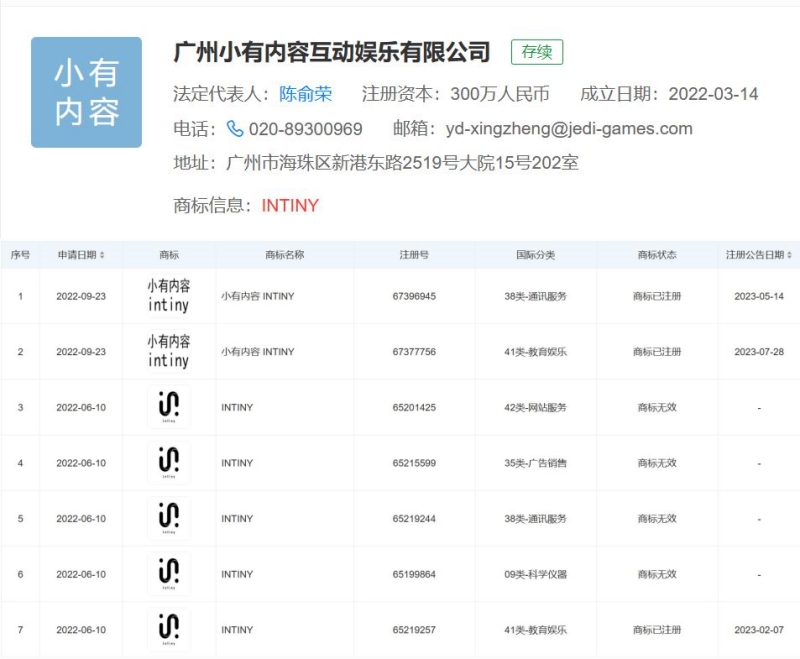Open INTINY logo icon in row 65215599
This screenshot has height=659, width=800.
pos(169,463)
